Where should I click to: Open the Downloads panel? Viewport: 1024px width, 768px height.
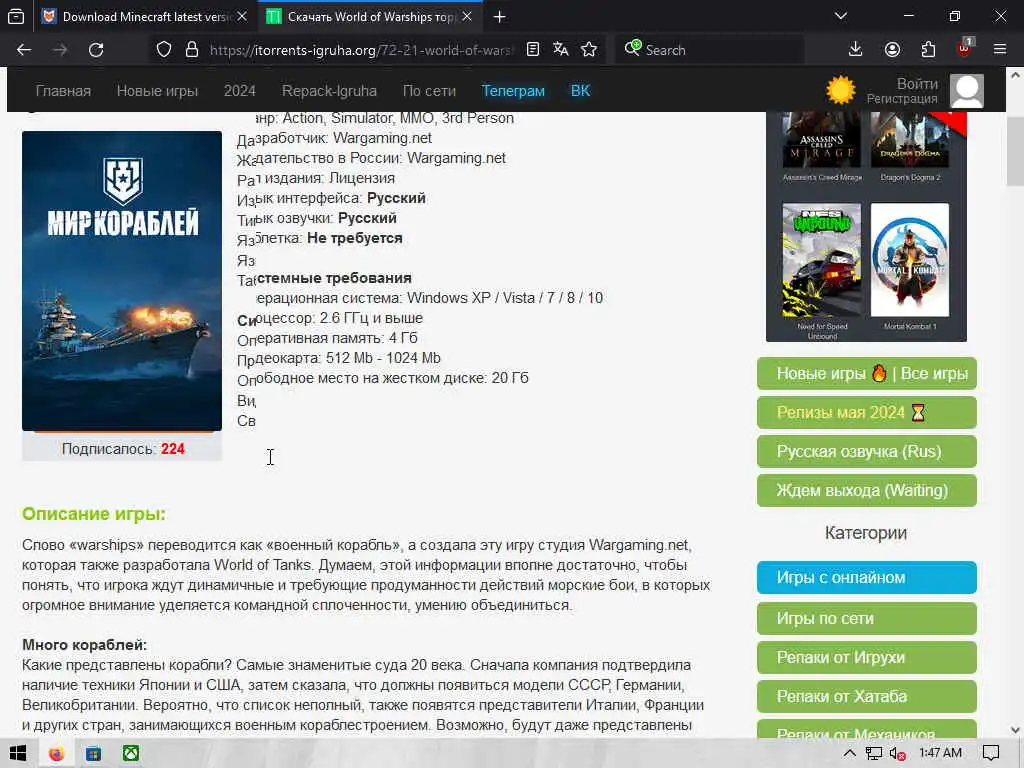pos(856,50)
